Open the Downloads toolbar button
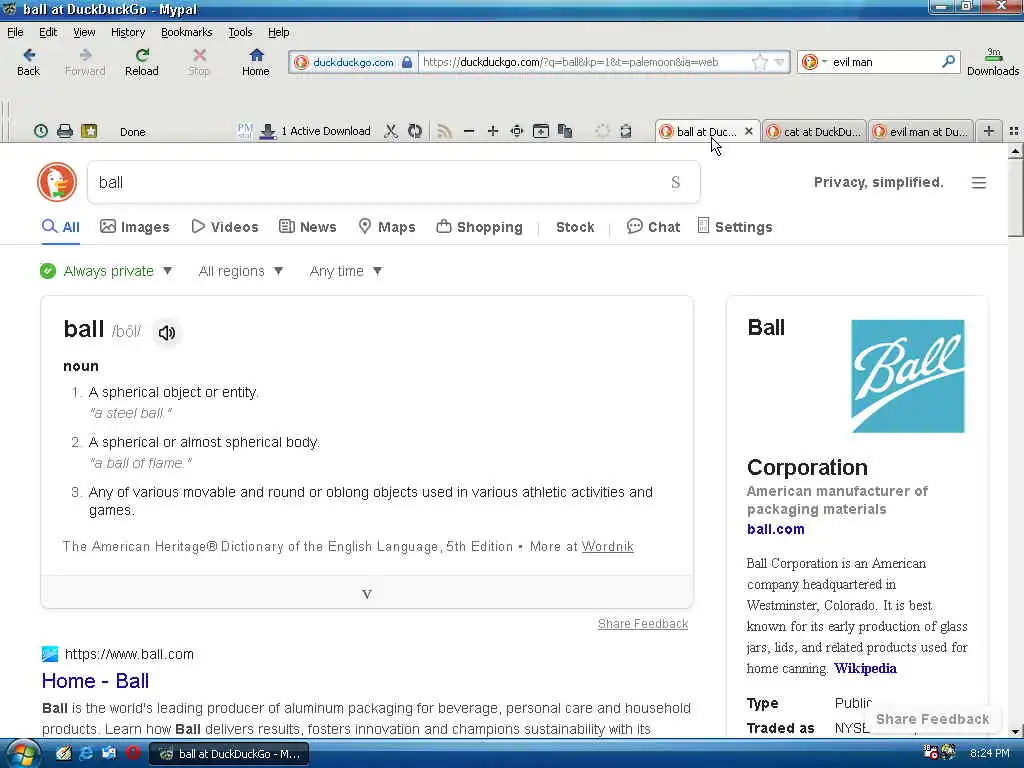Image resolution: width=1024 pixels, height=768 pixels. [993, 62]
